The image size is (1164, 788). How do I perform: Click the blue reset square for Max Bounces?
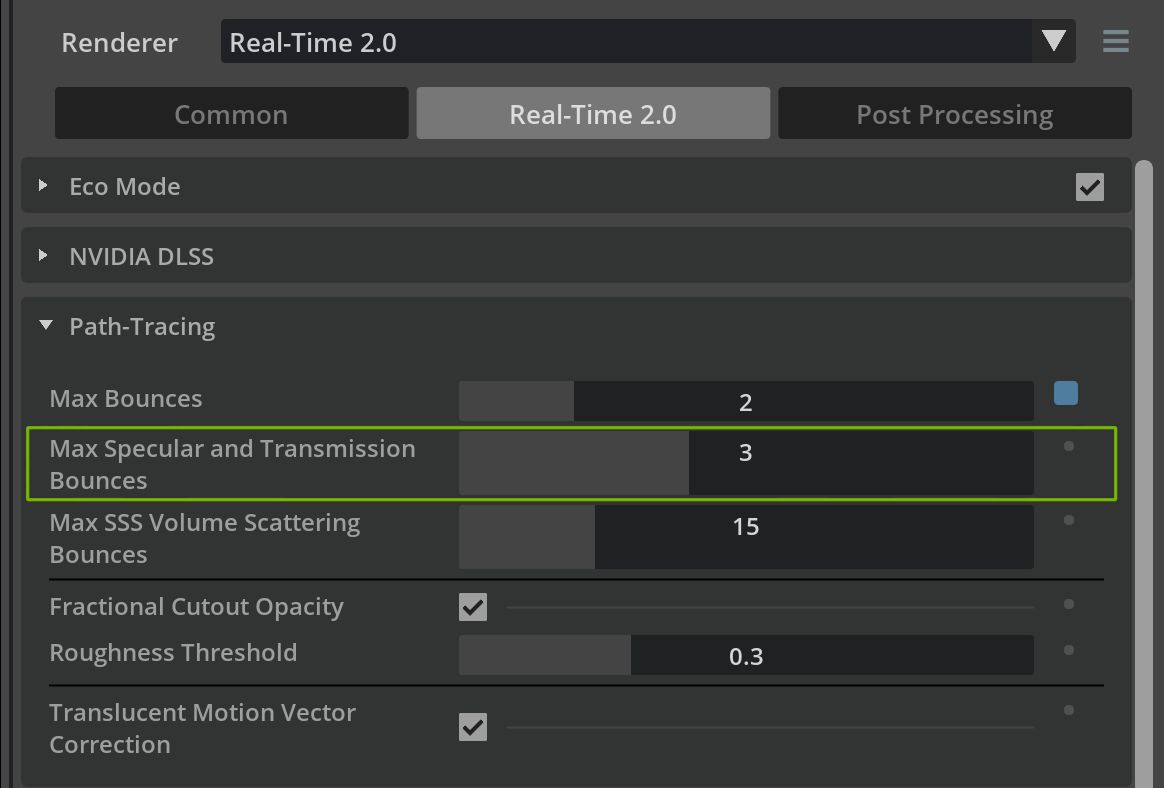1066,393
